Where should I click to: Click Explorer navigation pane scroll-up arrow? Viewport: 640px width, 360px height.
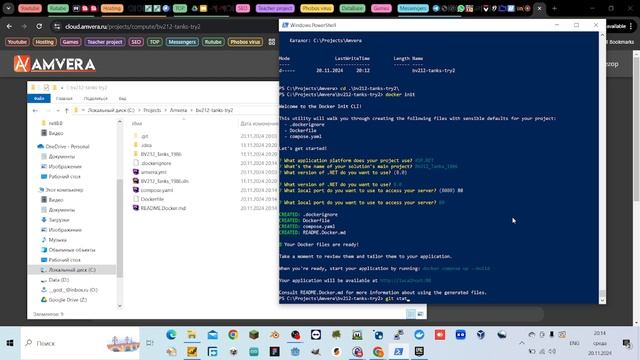click(120, 122)
